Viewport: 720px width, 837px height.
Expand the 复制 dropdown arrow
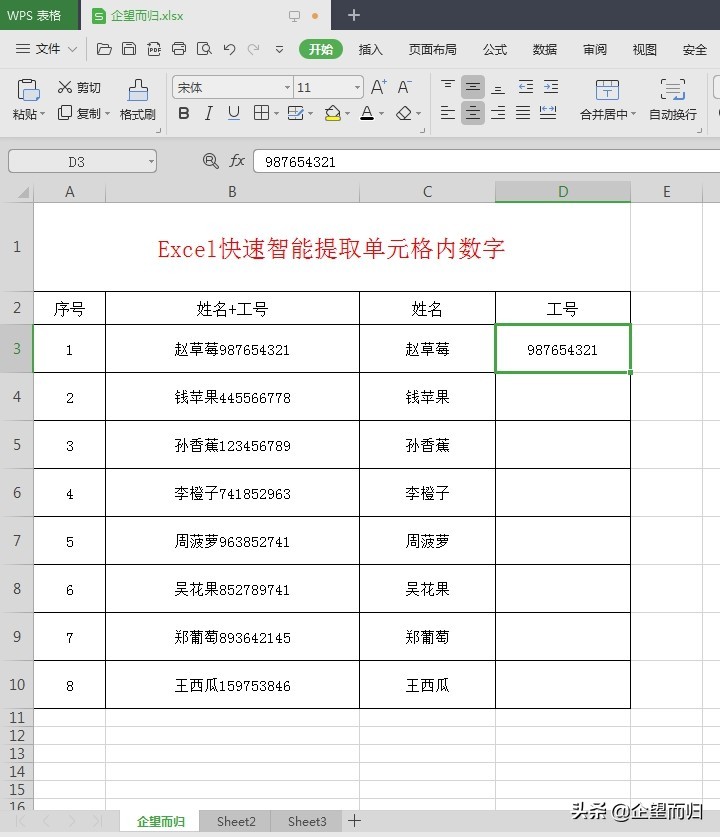click(107, 114)
